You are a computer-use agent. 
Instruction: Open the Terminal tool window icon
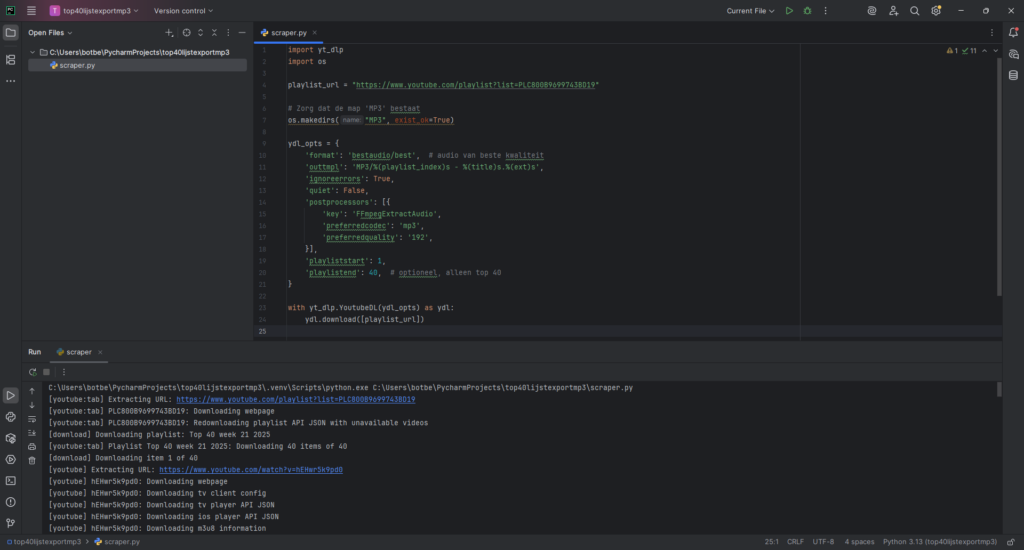[x=10, y=481]
